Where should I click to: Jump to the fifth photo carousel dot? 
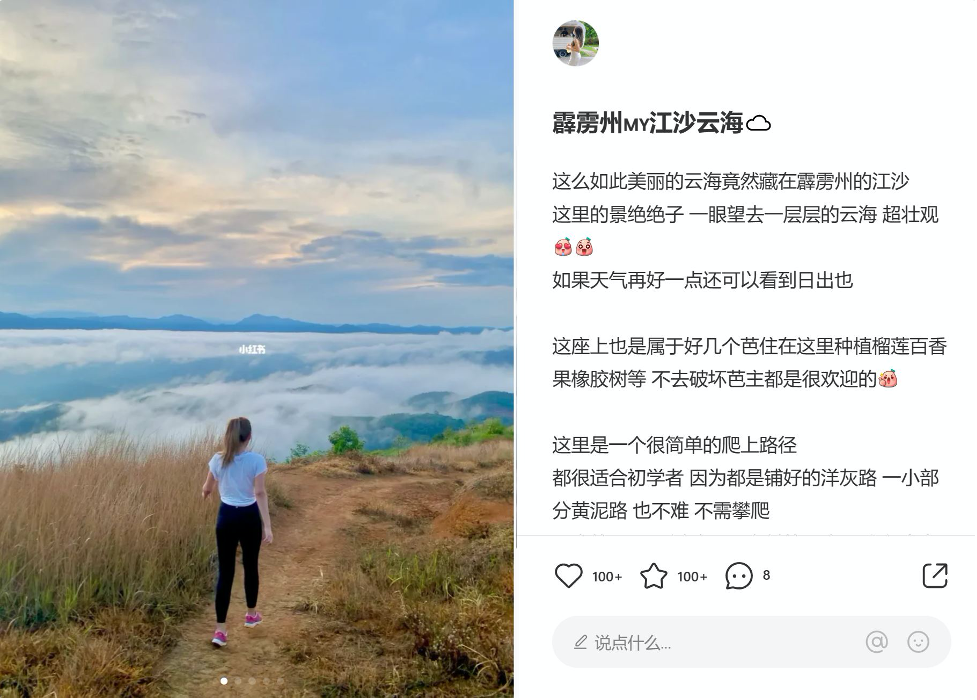pyautogui.click(x=280, y=681)
